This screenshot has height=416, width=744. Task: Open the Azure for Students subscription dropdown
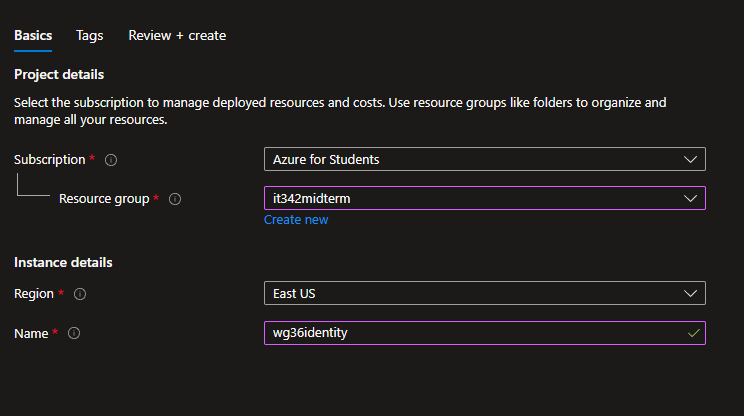(x=470, y=159)
